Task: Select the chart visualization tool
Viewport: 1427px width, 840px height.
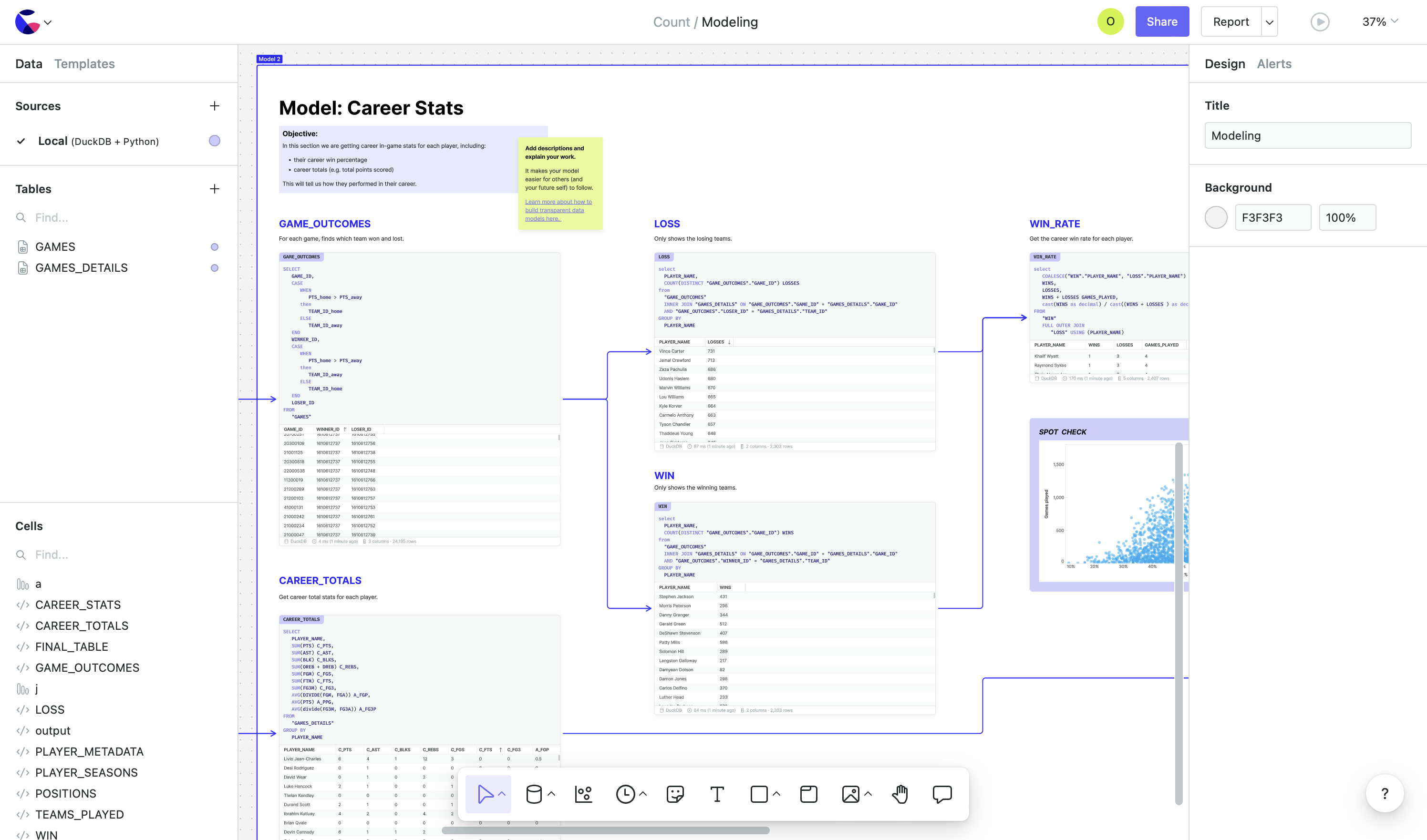Action: (x=583, y=794)
